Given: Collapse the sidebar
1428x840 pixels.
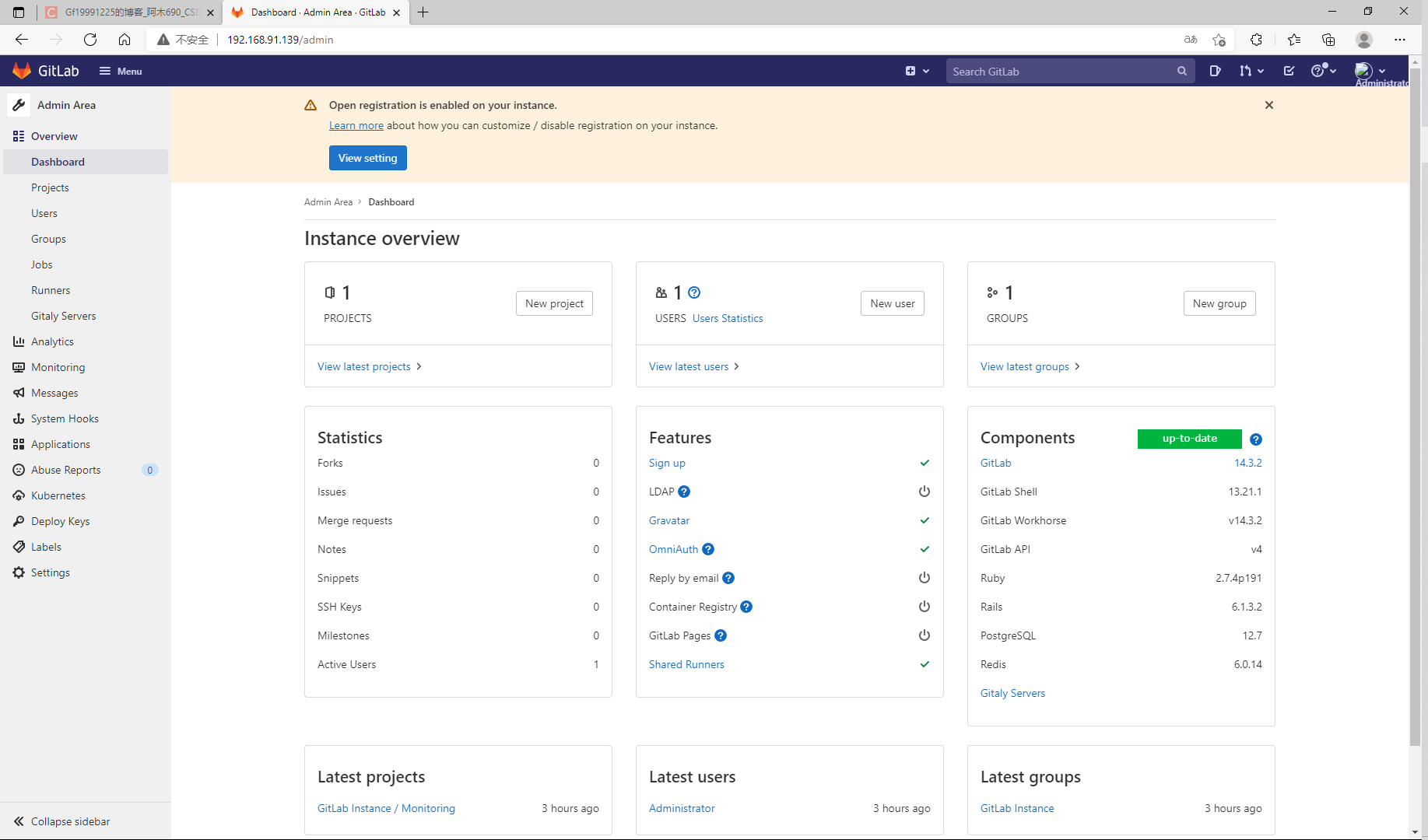Looking at the screenshot, I should (62, 821).
